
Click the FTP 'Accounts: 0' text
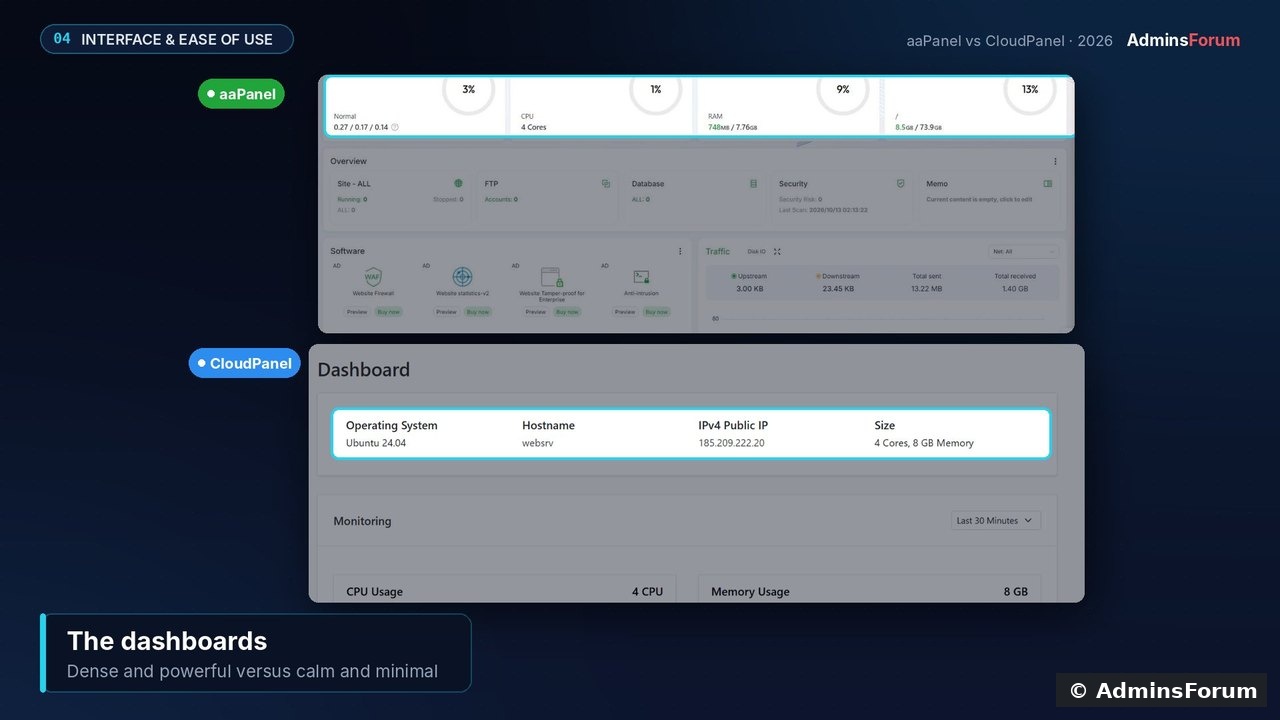coord(502,199)
